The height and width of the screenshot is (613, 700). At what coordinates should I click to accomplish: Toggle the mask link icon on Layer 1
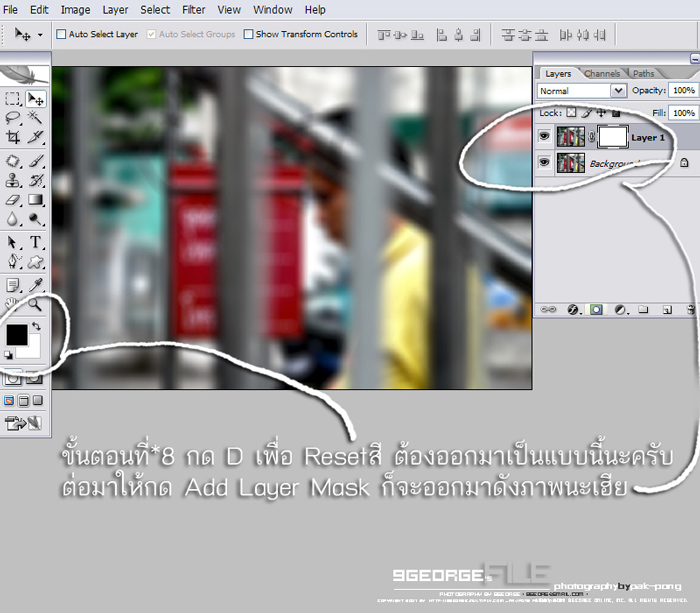coord(592,137)
